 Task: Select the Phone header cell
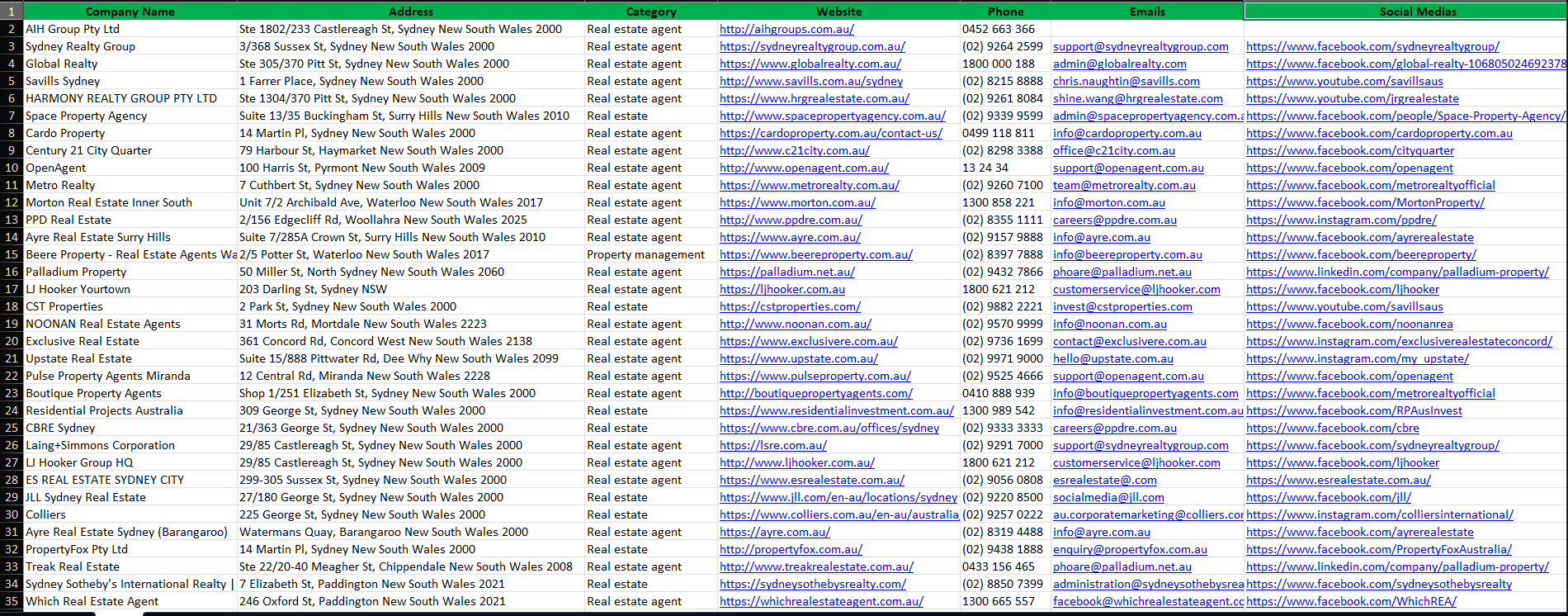click(1005, 12)
